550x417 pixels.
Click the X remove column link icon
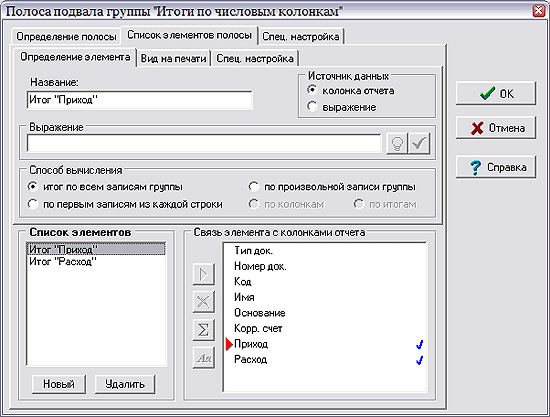(x=203, y=302)
